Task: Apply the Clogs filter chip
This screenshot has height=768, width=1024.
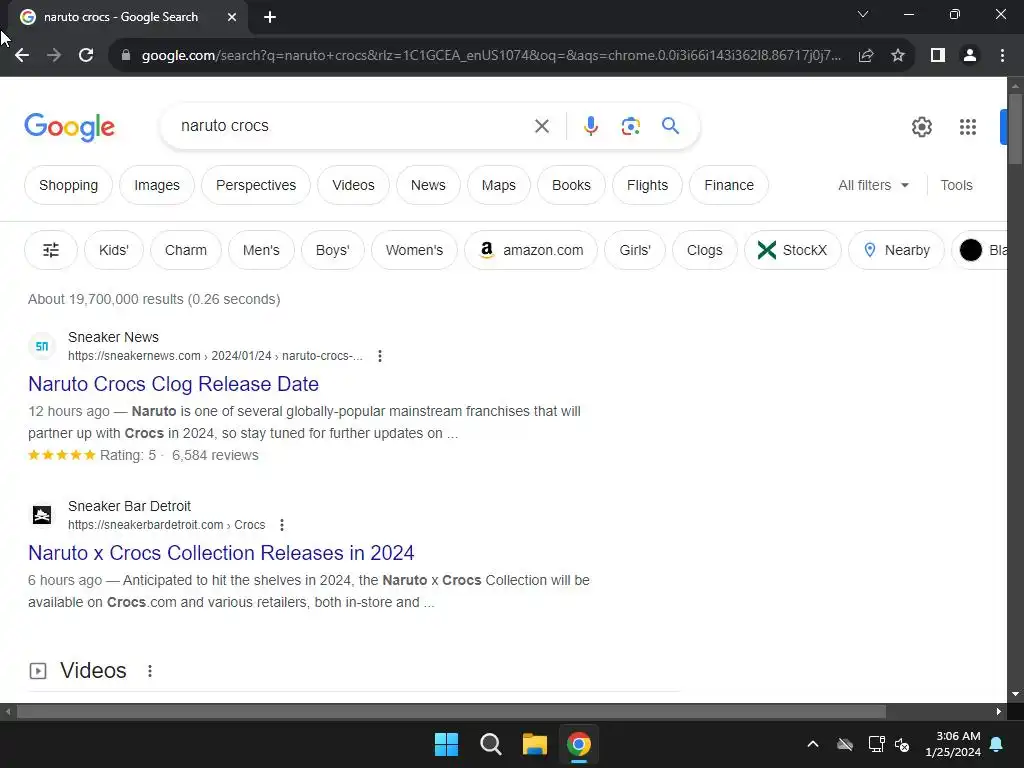Action: (705, 250)
